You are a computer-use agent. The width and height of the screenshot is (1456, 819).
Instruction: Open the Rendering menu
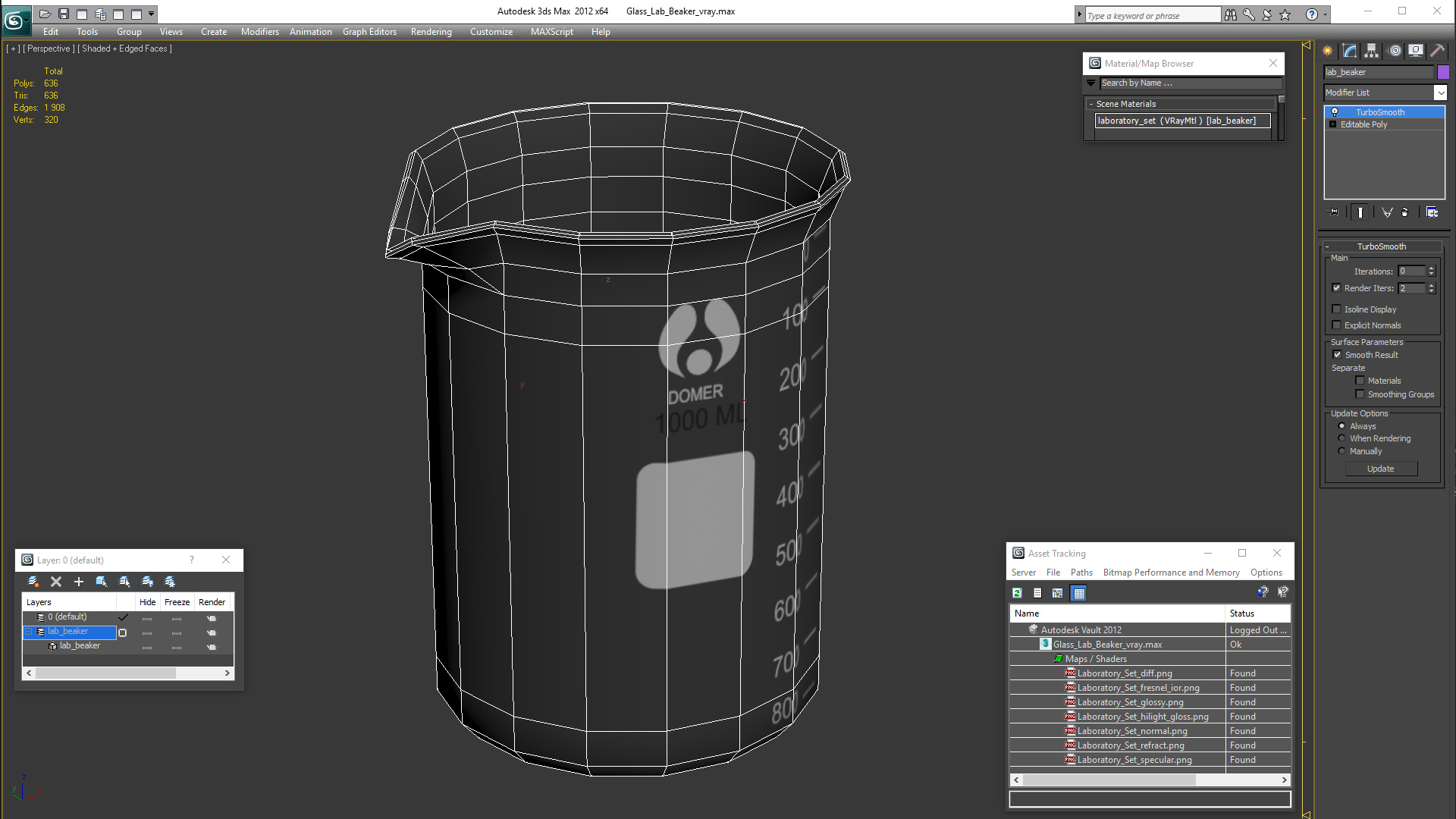(x=431, y=32)
